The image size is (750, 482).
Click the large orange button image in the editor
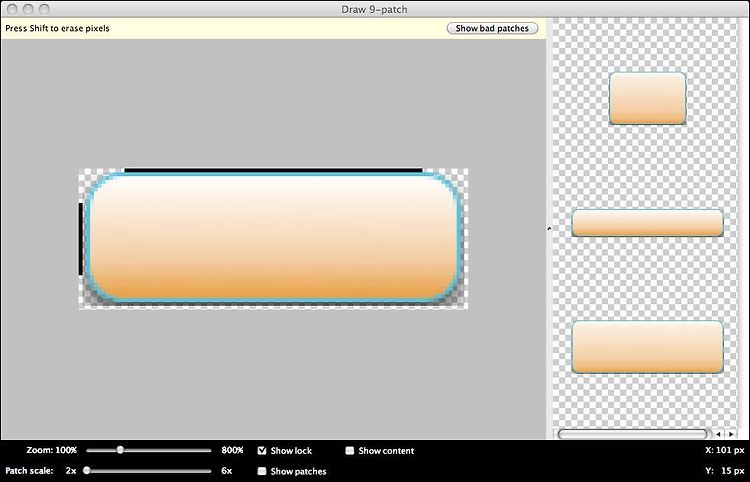(x=273, y=239)
